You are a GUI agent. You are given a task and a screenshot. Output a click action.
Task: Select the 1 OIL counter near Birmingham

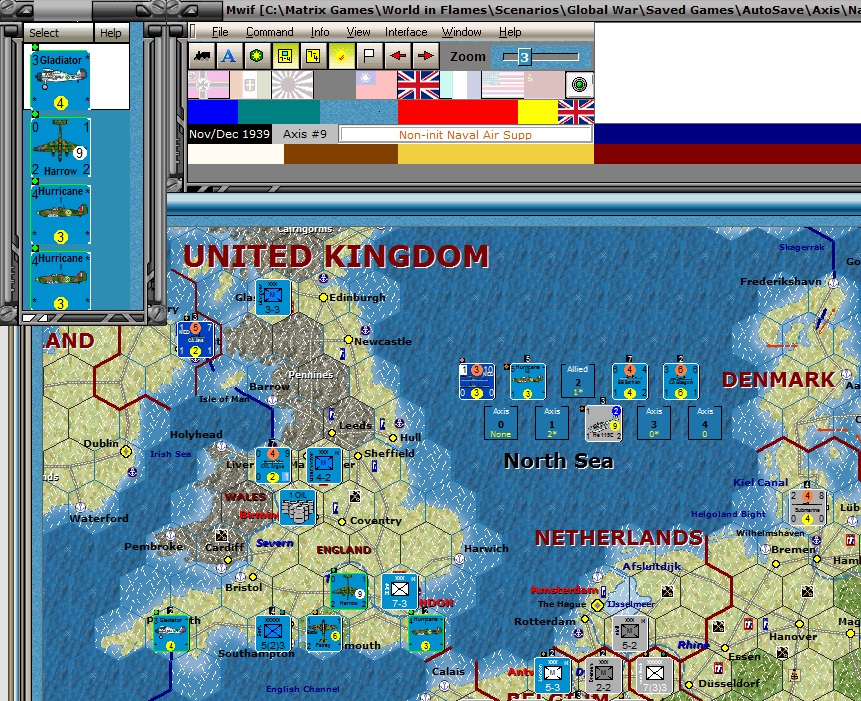(x=298, y=508)
